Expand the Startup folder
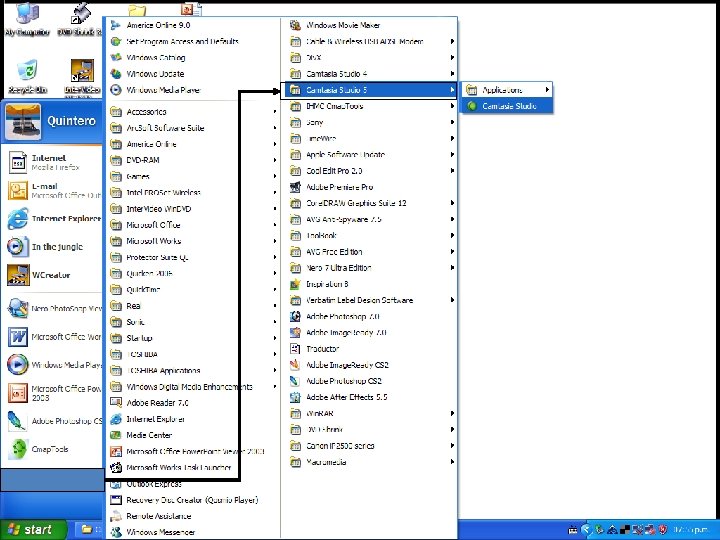The image size is (720, 540). (193, 338)
